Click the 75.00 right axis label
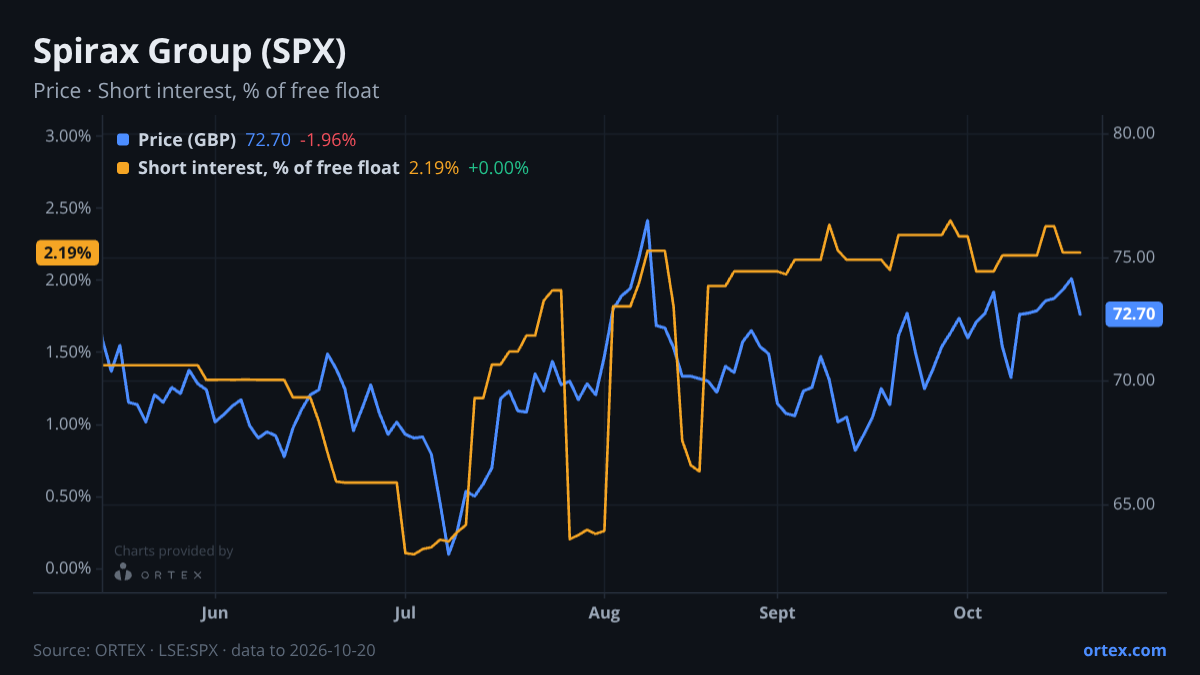The width and height of the screenshot is (1200, 675). (1134, 257)
